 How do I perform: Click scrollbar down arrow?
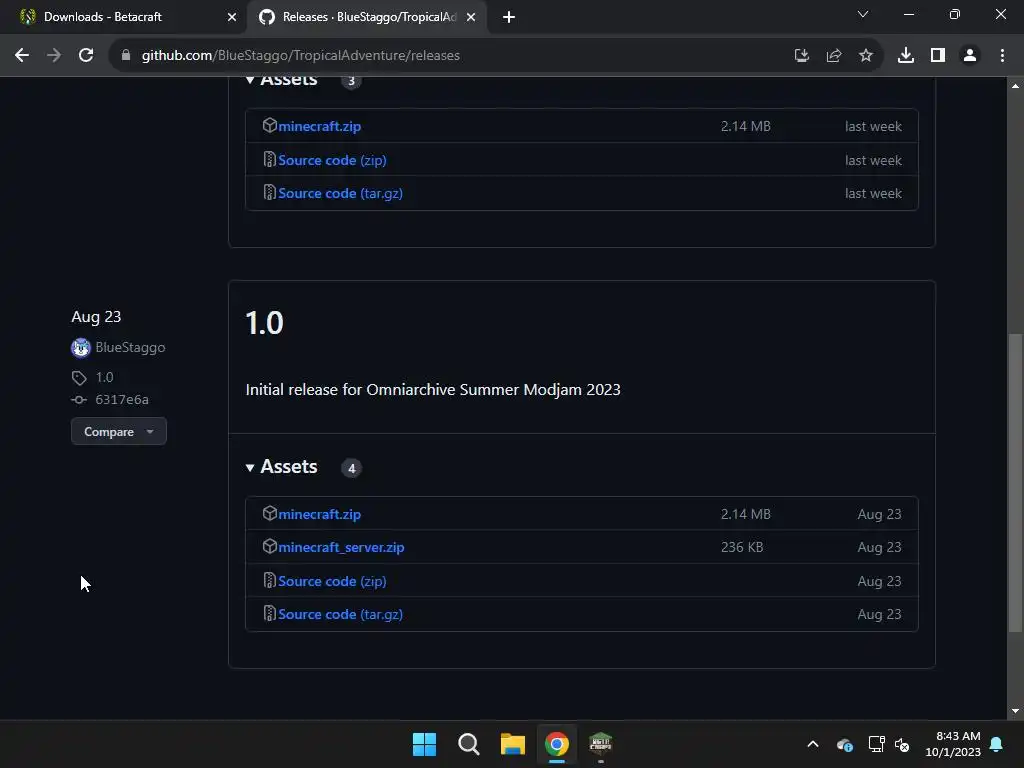pyautogui.click(x=1015, y=711)
